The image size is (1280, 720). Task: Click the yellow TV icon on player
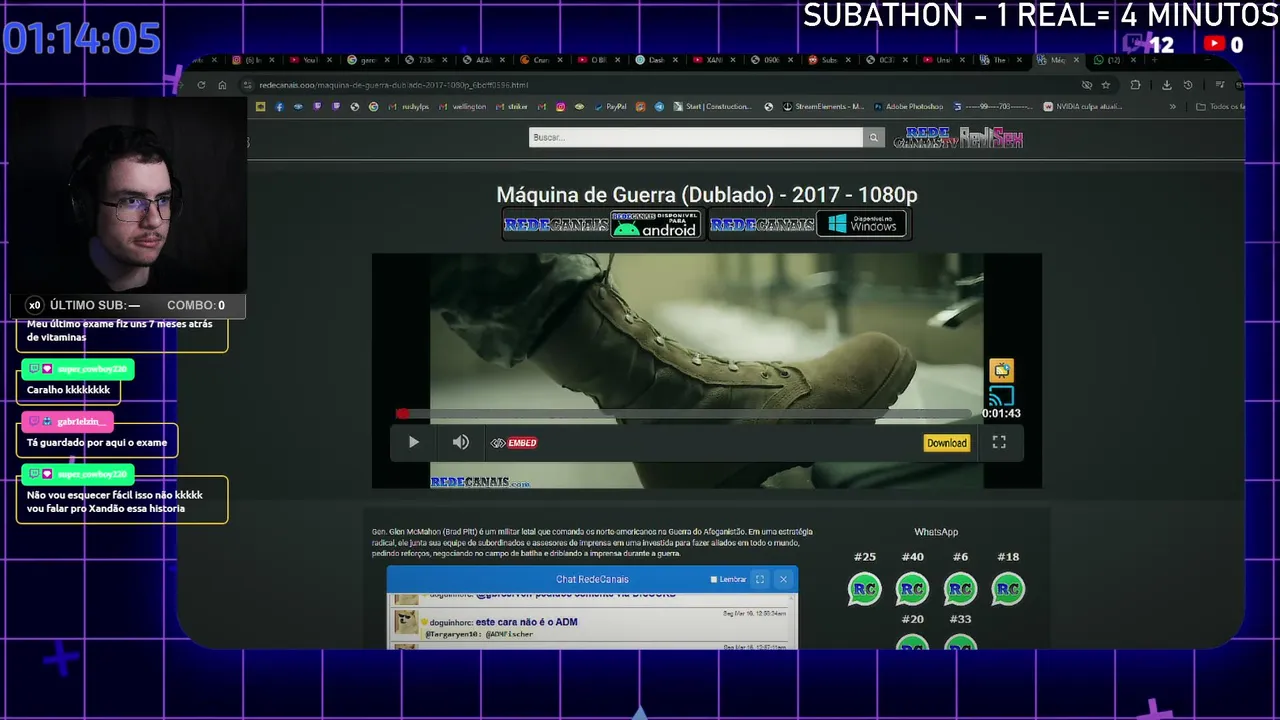[x=1001, y=370]
